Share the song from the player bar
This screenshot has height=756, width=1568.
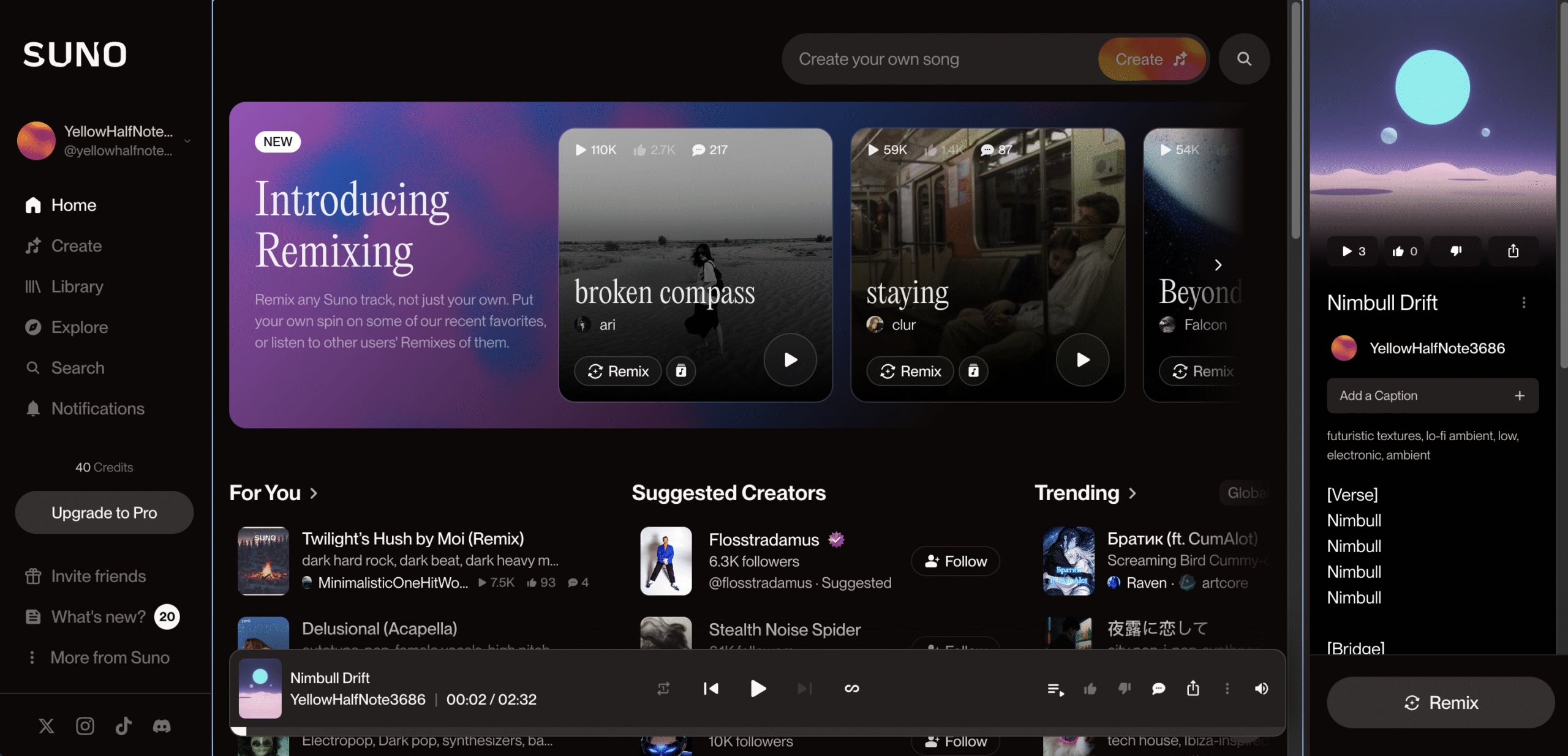(x=1193, y=689)
